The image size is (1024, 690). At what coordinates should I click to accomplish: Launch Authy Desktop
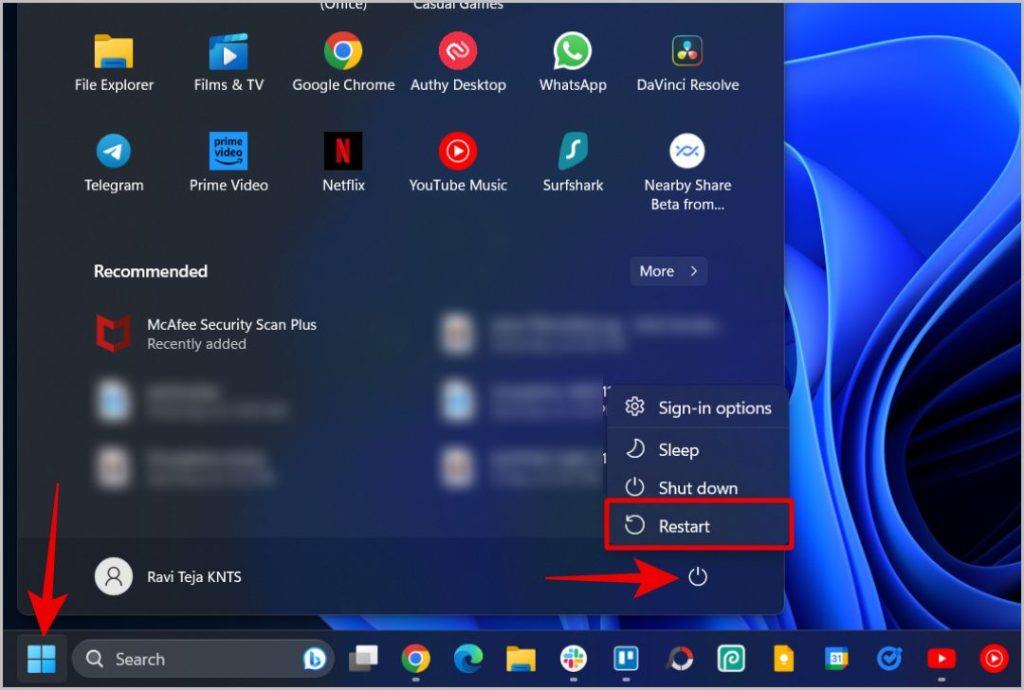pyautogui.click(x=458, y=63)
